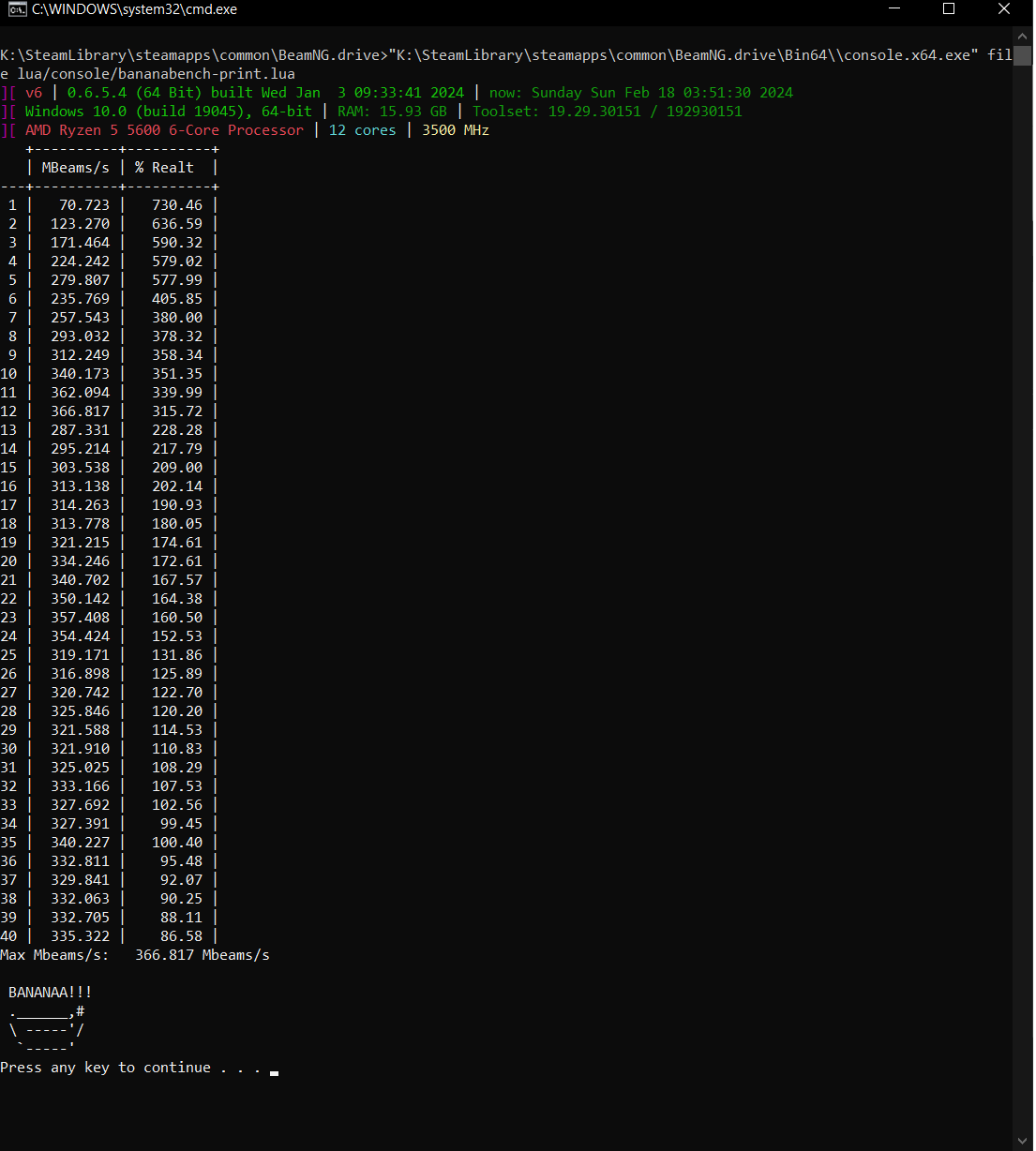This screenshot has width=1036, height=1151.
Task: Click value 730.46 in row 1
Action: [177, 205]
